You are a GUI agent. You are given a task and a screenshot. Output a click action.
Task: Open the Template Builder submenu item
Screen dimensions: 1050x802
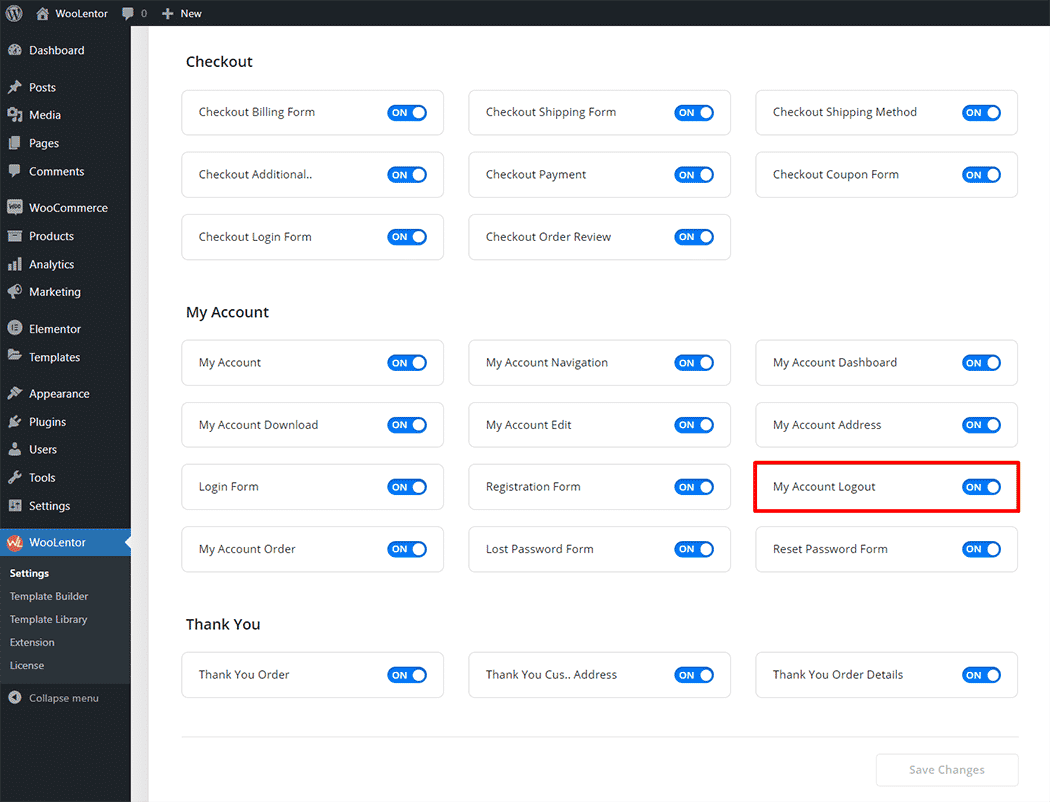[x=49, y=596]
